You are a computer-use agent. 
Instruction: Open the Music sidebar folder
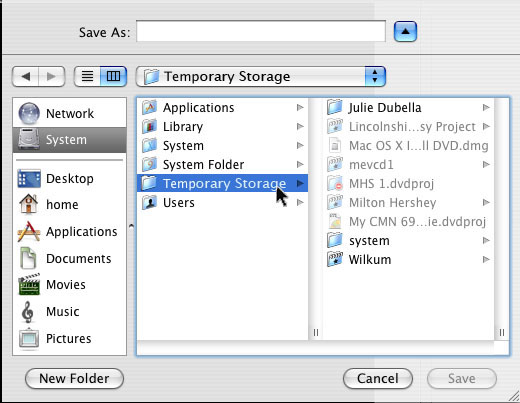pos(69,312)
